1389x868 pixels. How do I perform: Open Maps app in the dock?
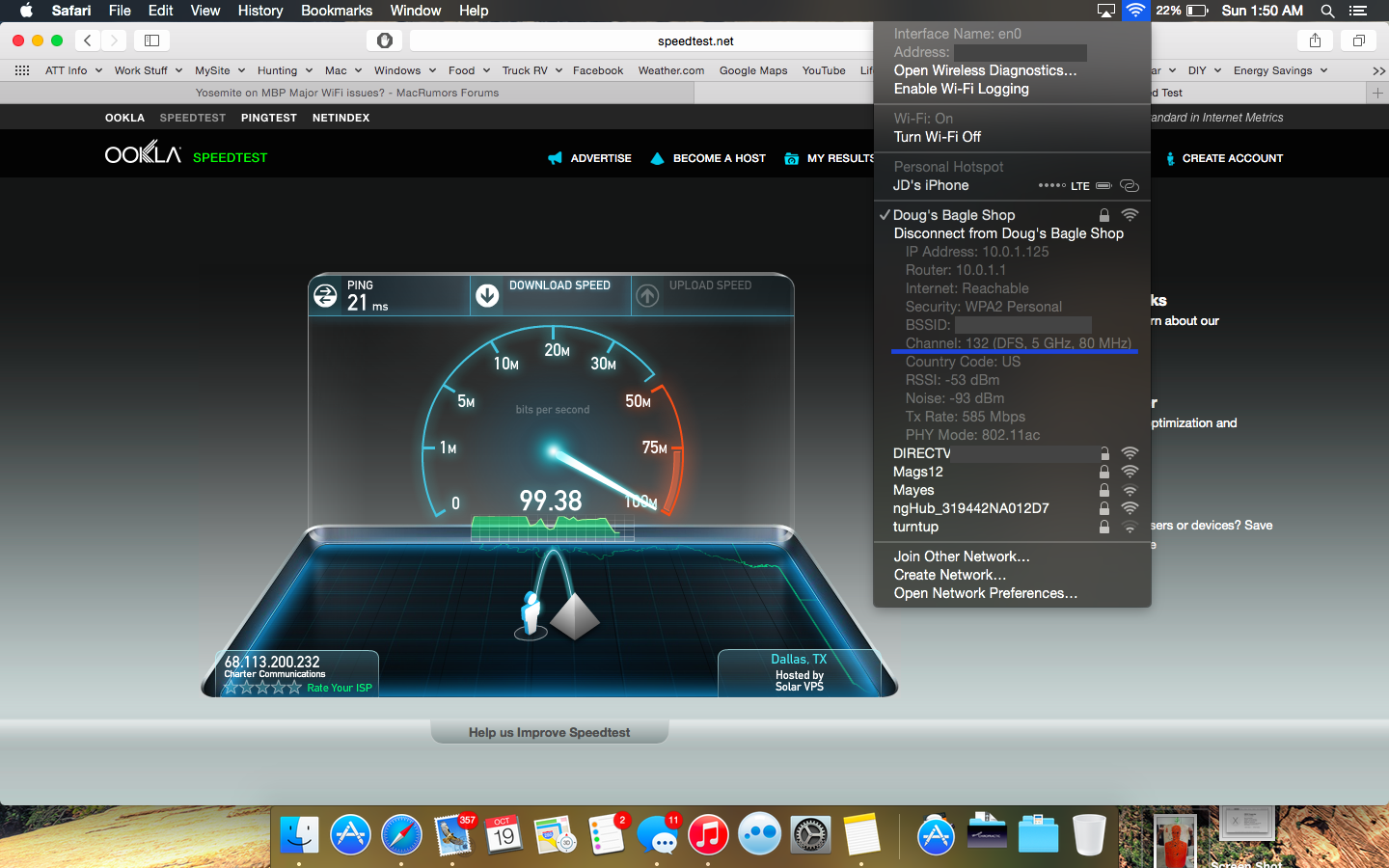(555, 834)
